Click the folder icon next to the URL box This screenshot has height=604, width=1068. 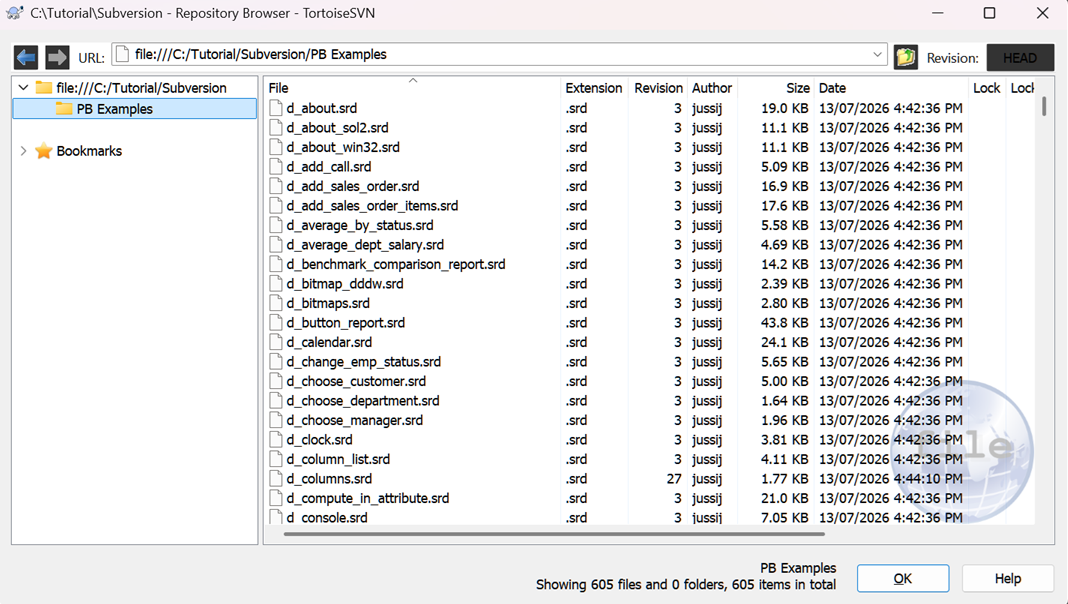pyautogui.click(x=905, y=57)
